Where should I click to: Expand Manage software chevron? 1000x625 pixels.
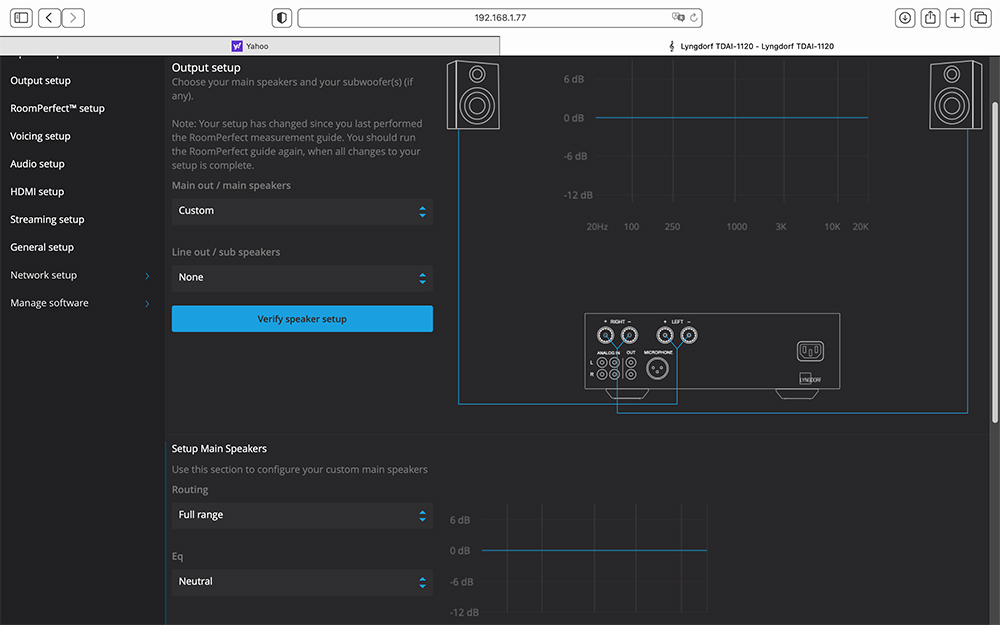pos(147,304)
